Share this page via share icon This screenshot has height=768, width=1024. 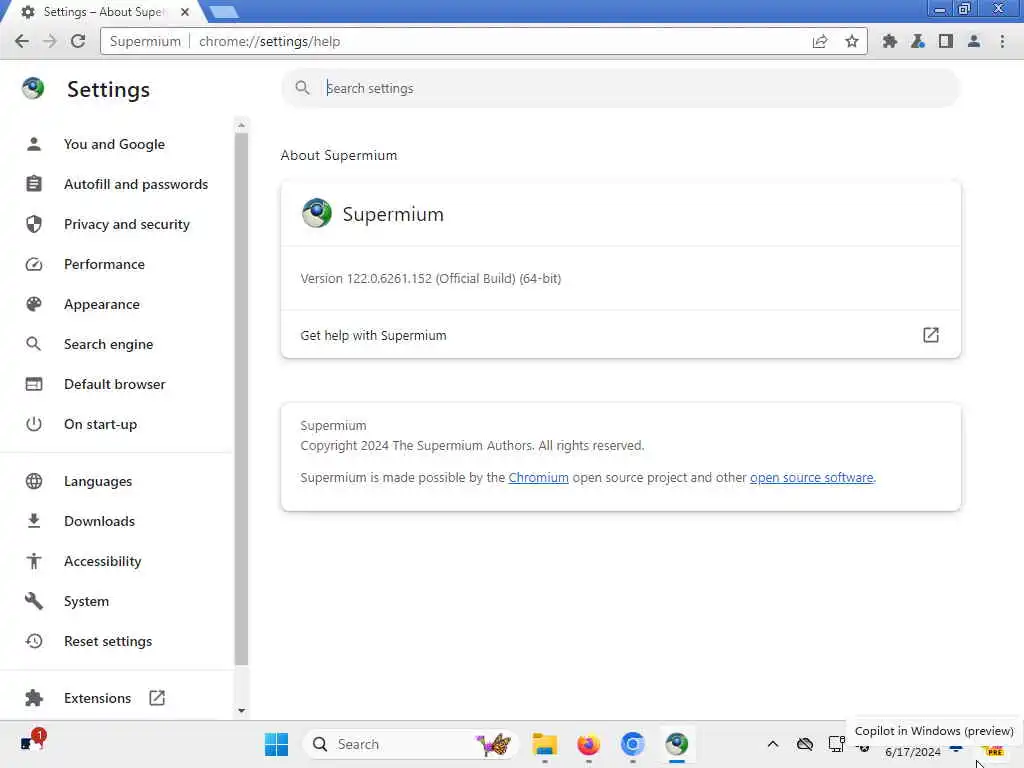[820, 41]
